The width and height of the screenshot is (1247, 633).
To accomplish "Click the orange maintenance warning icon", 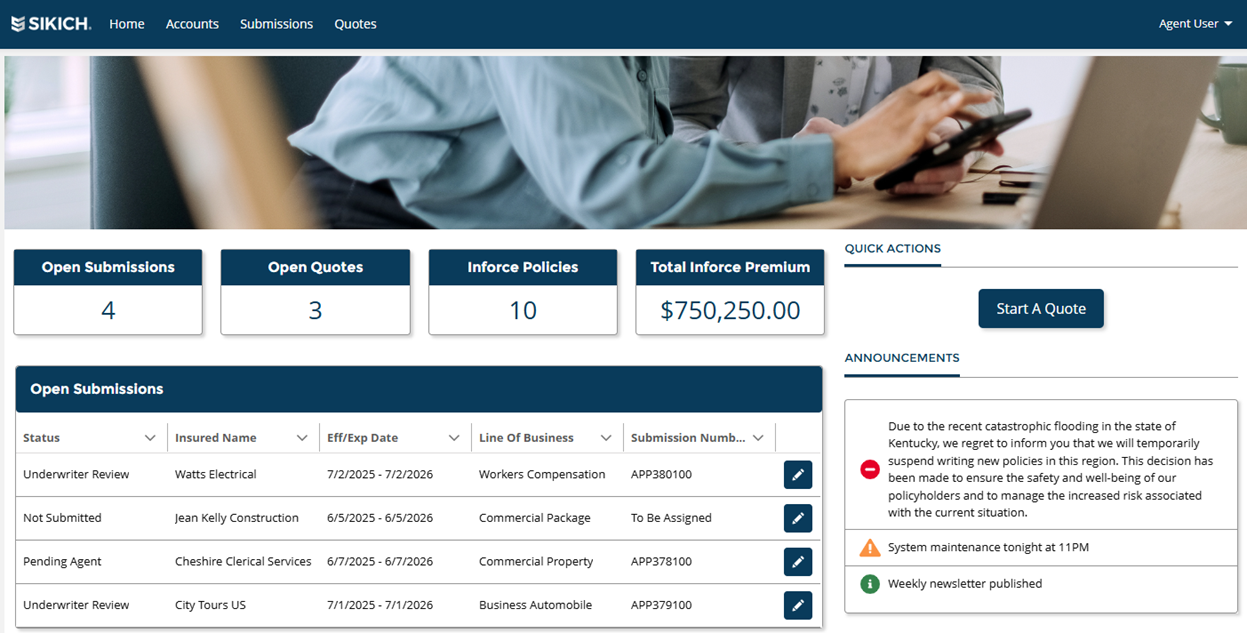I will point(870,548).
